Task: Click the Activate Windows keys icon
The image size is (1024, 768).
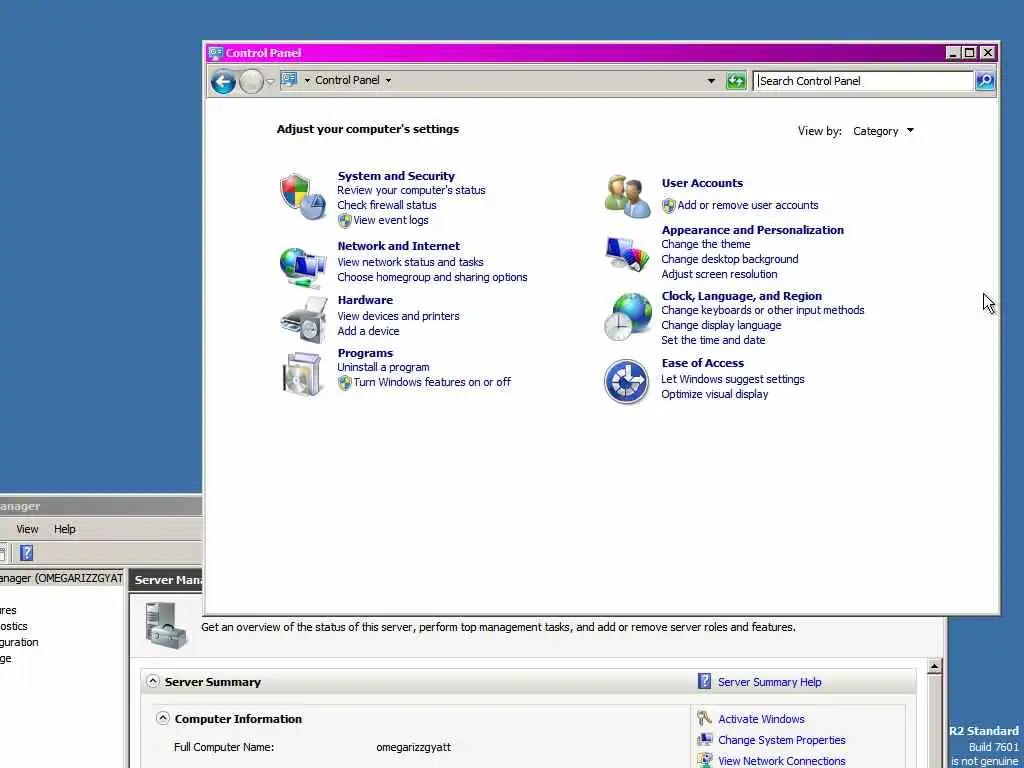Action: pos(704,718)
